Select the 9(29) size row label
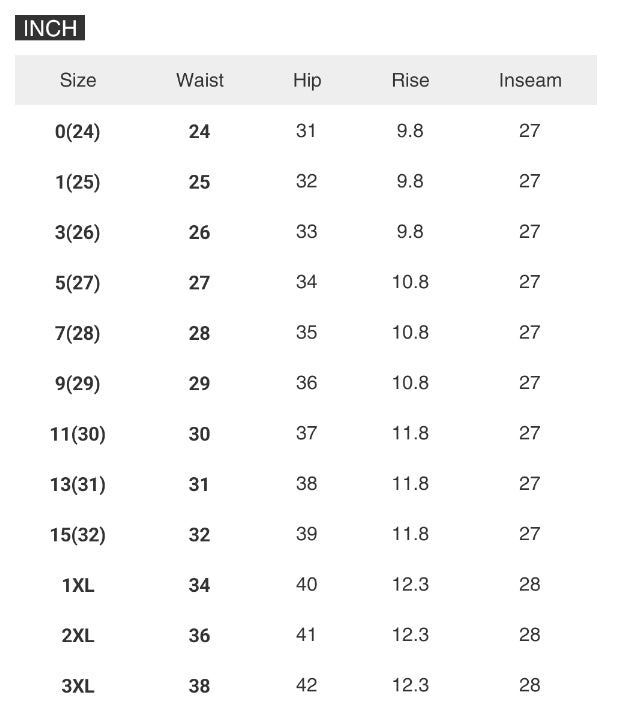The width and height of the screenshot is (621, 709). tap(78, 383)
